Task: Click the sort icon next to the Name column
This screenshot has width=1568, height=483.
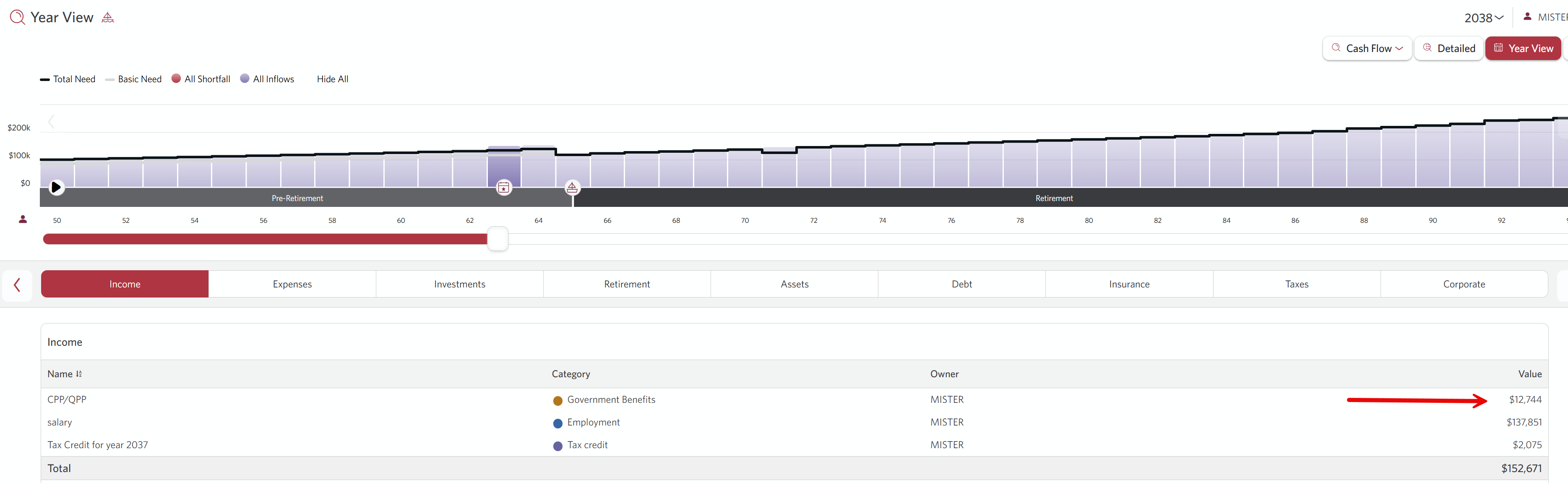Action: pos(79,374)
